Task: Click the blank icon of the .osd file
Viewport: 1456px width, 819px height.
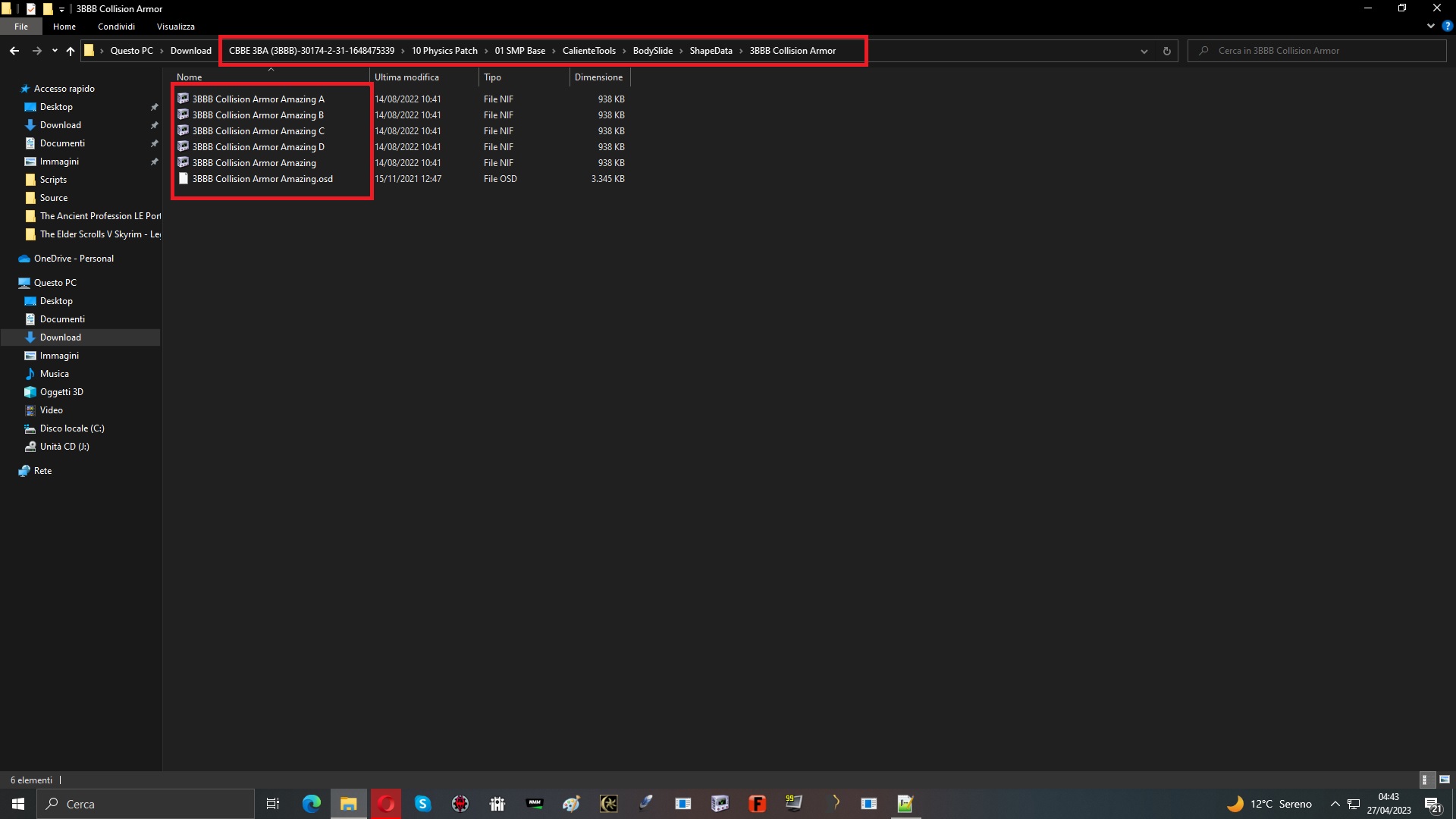Action: [x=183, y=179]
